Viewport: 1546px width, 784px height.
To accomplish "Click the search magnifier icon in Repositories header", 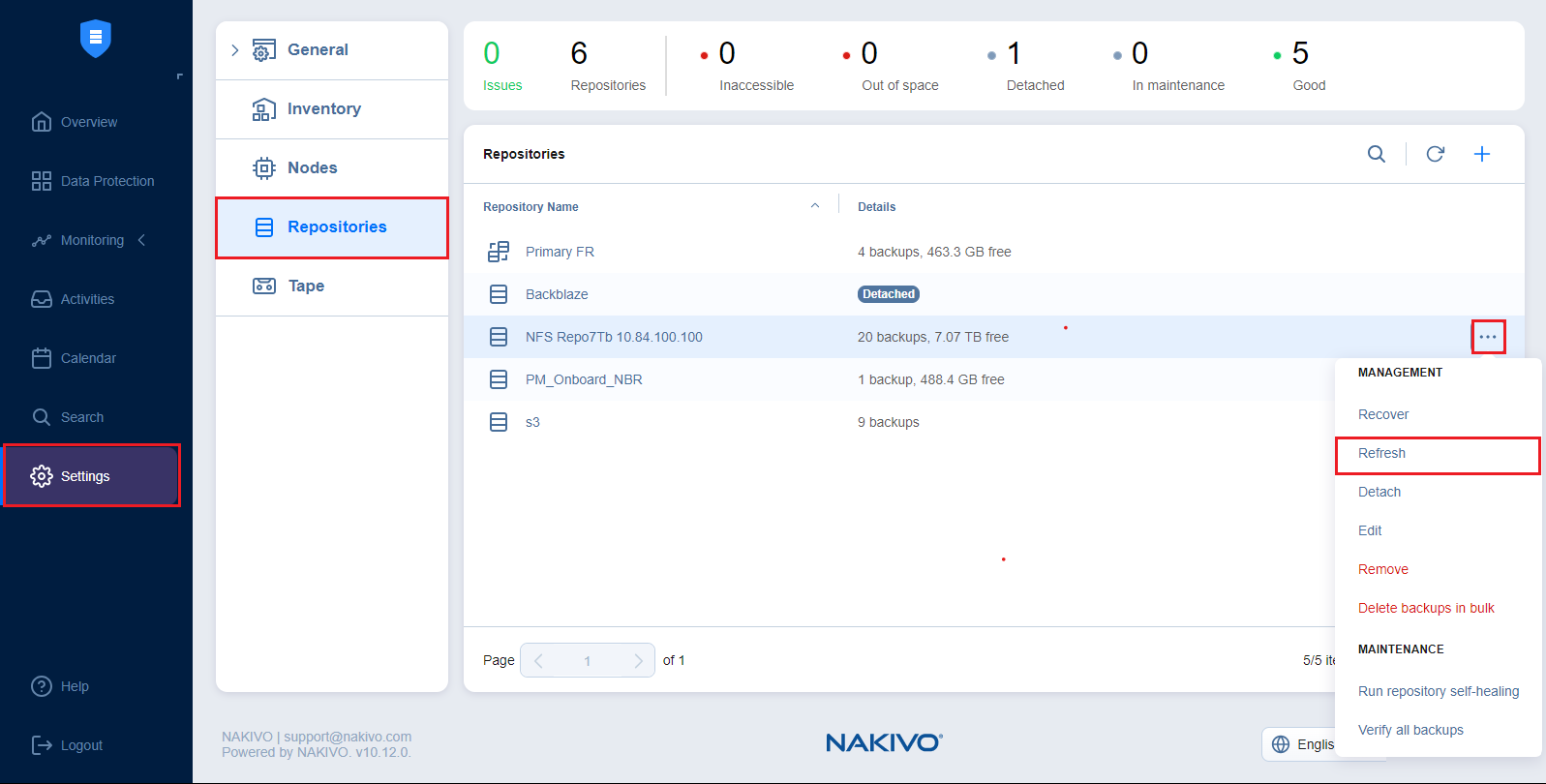I will click(1376, 154).
